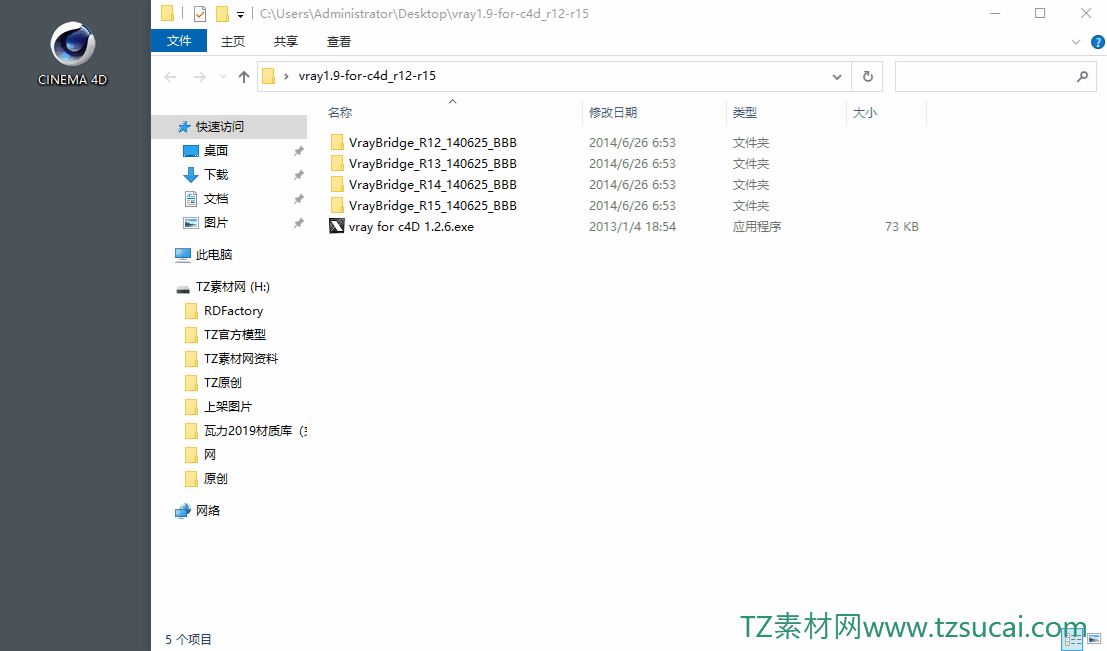The height and width of the screenshot is (651, 1107).
Task: Click the folder icon of VrayBridge_R15_140625_BBB
Action: coord(337,206)
